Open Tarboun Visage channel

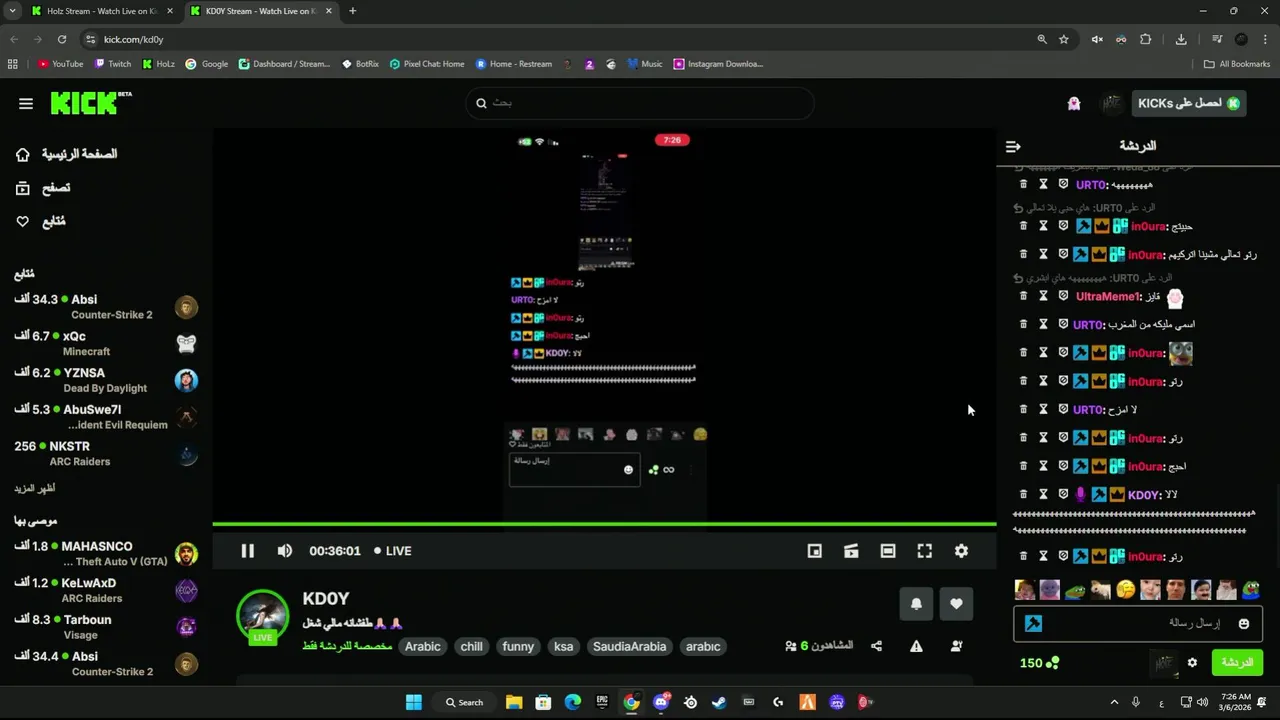(x=106, y=626)
